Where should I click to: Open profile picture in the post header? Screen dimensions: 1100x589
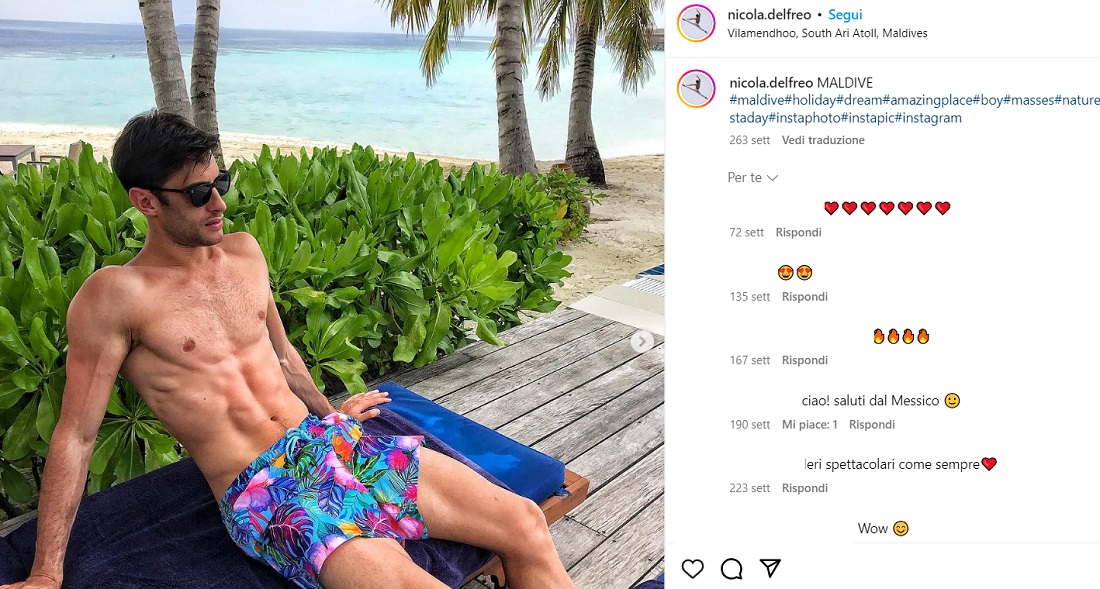696,24
